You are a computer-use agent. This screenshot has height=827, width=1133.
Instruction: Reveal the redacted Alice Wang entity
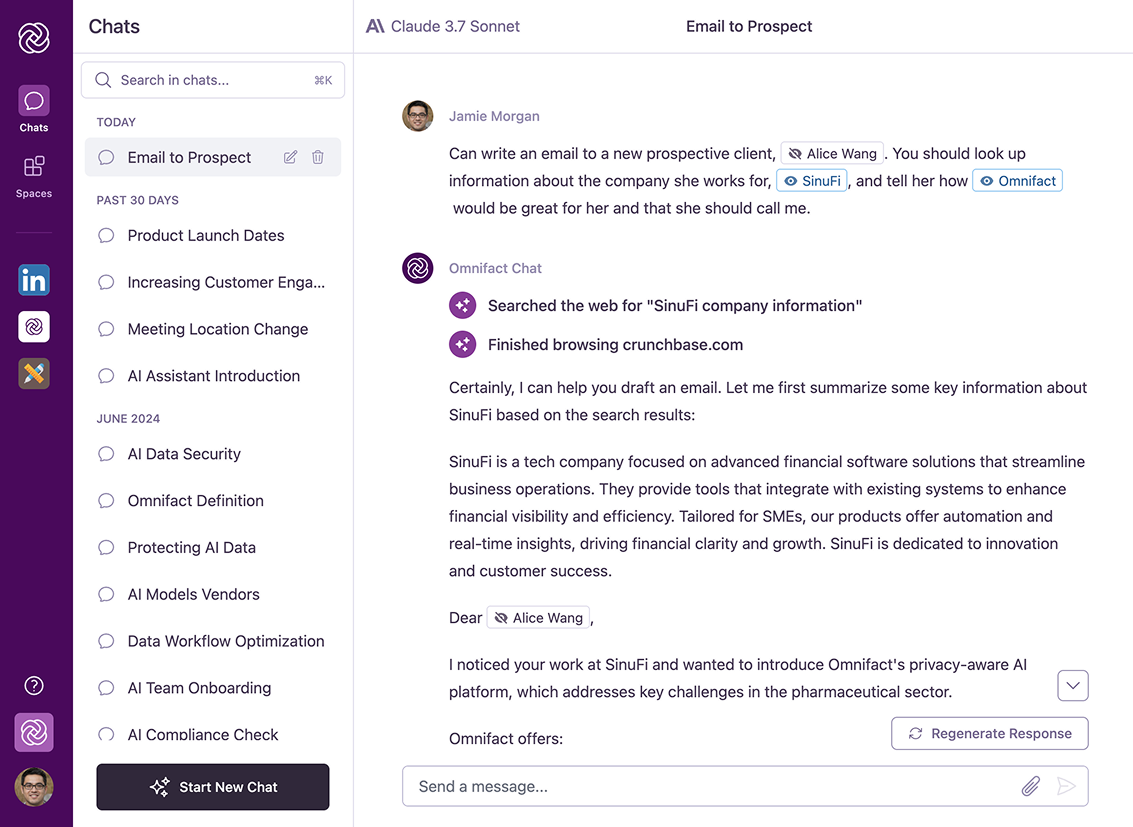[831, 153]
